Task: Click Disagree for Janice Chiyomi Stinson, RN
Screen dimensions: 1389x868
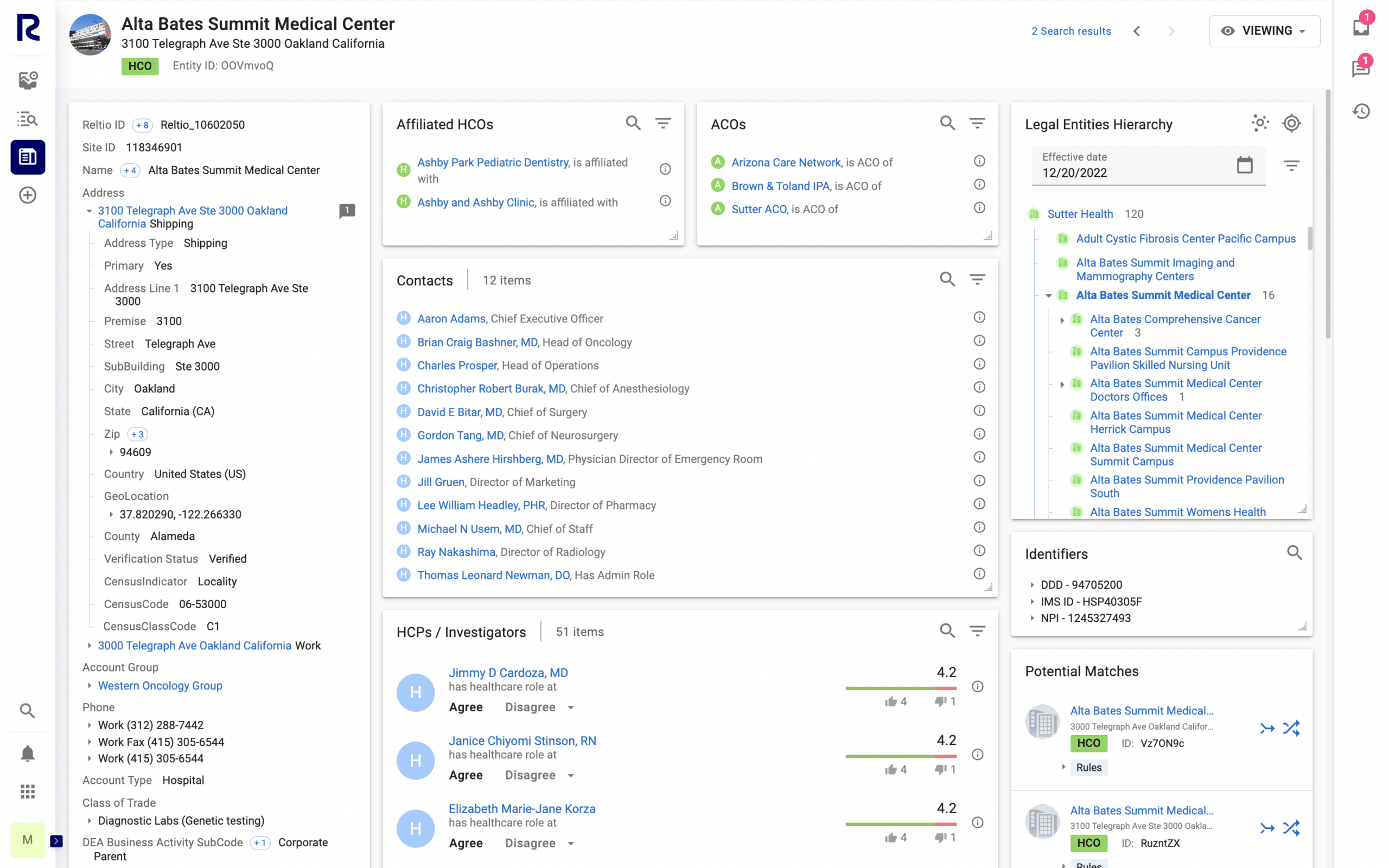Action: pyautogui.click(x=530, y=775)
